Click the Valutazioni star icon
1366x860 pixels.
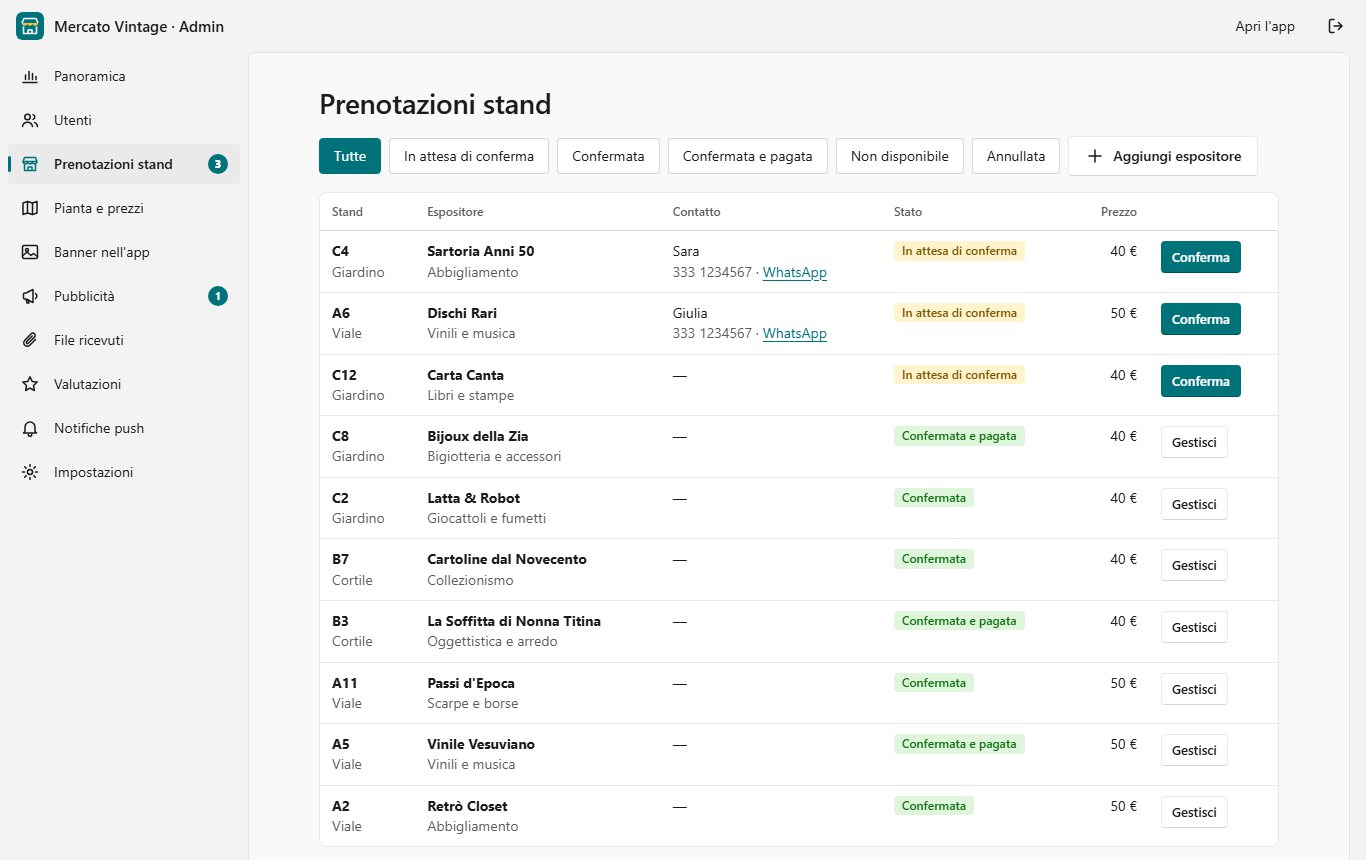click(x=30, y=384)
